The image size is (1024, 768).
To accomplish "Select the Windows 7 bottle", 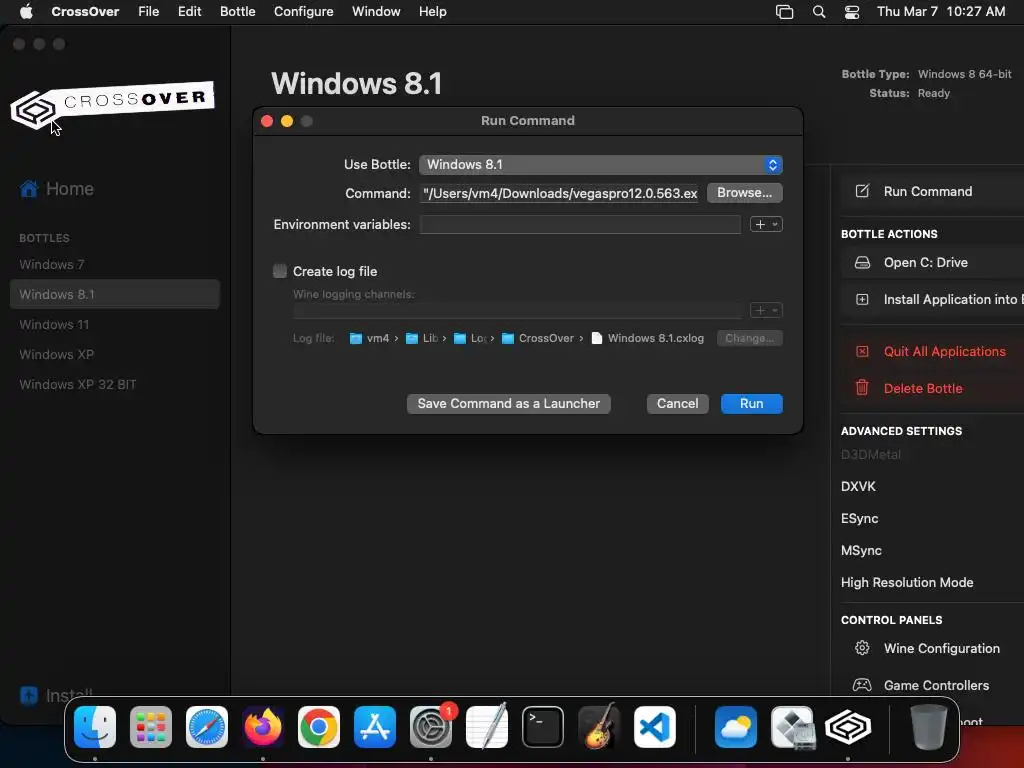I will click(114, 264).
